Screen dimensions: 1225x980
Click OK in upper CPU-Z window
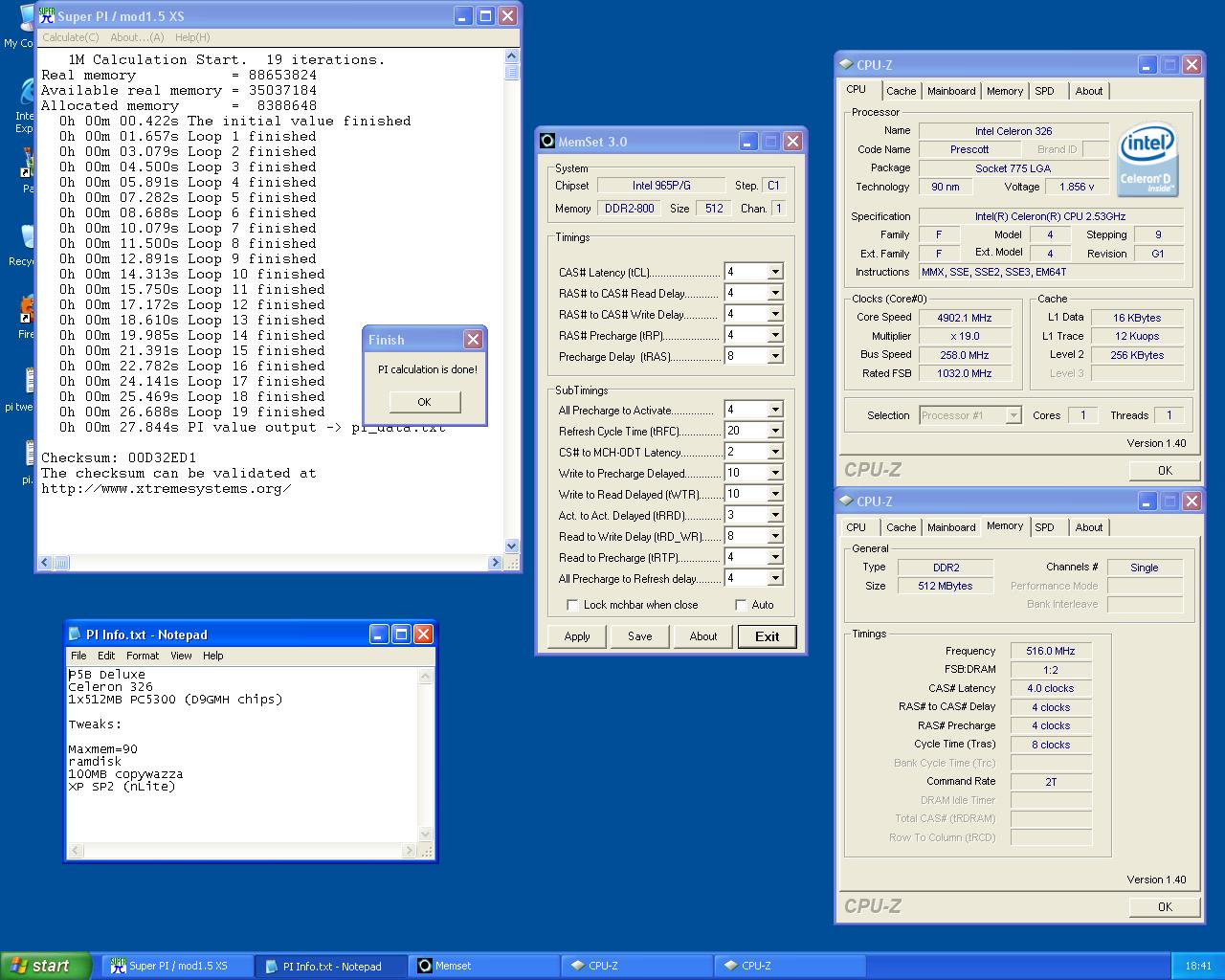[1165, 470]
